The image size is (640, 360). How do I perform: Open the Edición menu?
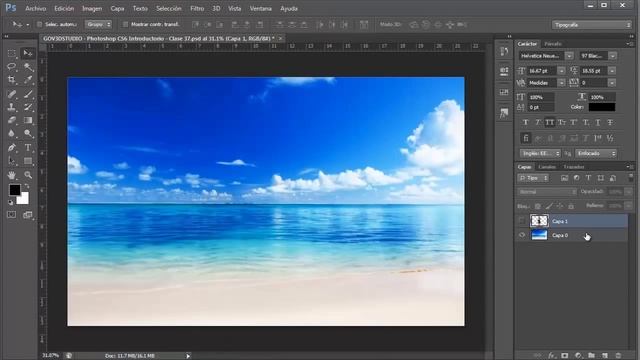[x=64, y=8]
